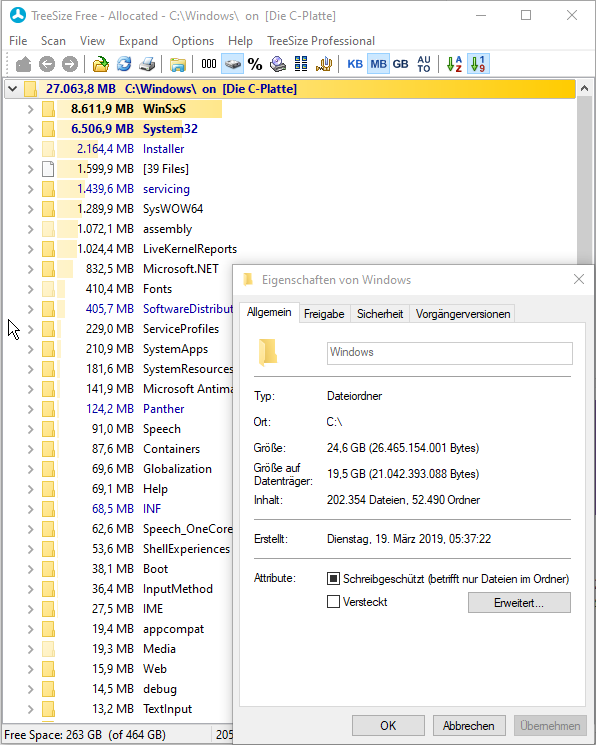Go forward with the right arrow icon
This screenshot has width=596, height=745.
click(70, 64)
